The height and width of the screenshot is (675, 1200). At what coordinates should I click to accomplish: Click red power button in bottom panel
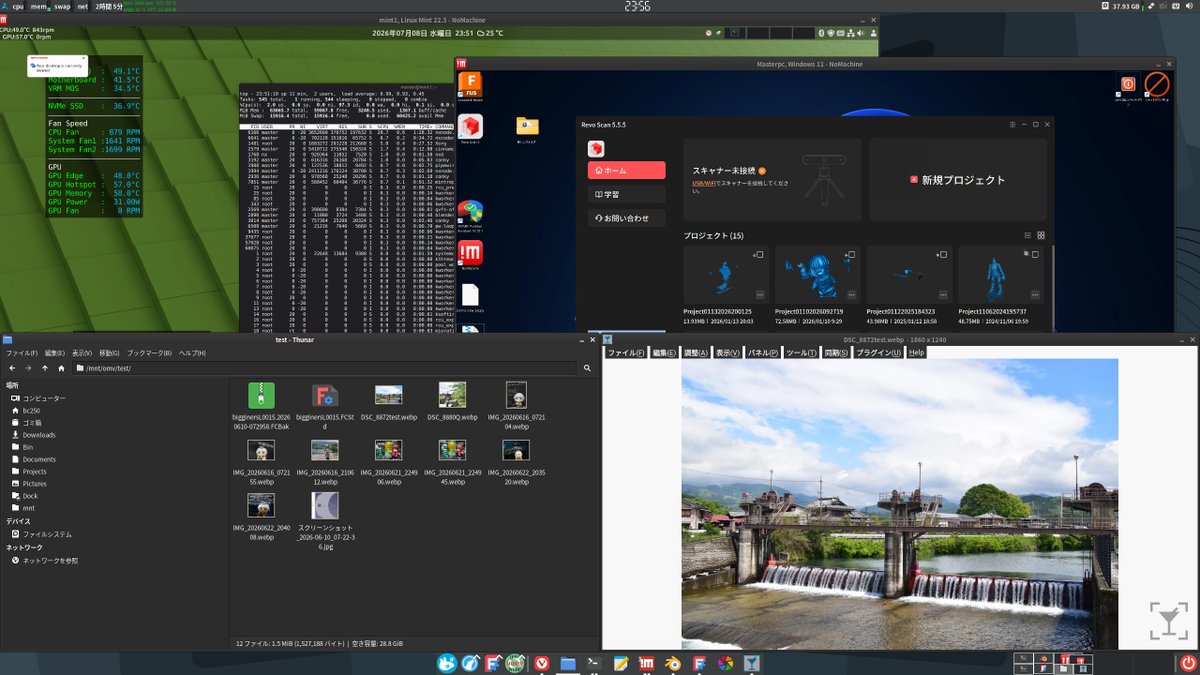[x=1187, y=663]
